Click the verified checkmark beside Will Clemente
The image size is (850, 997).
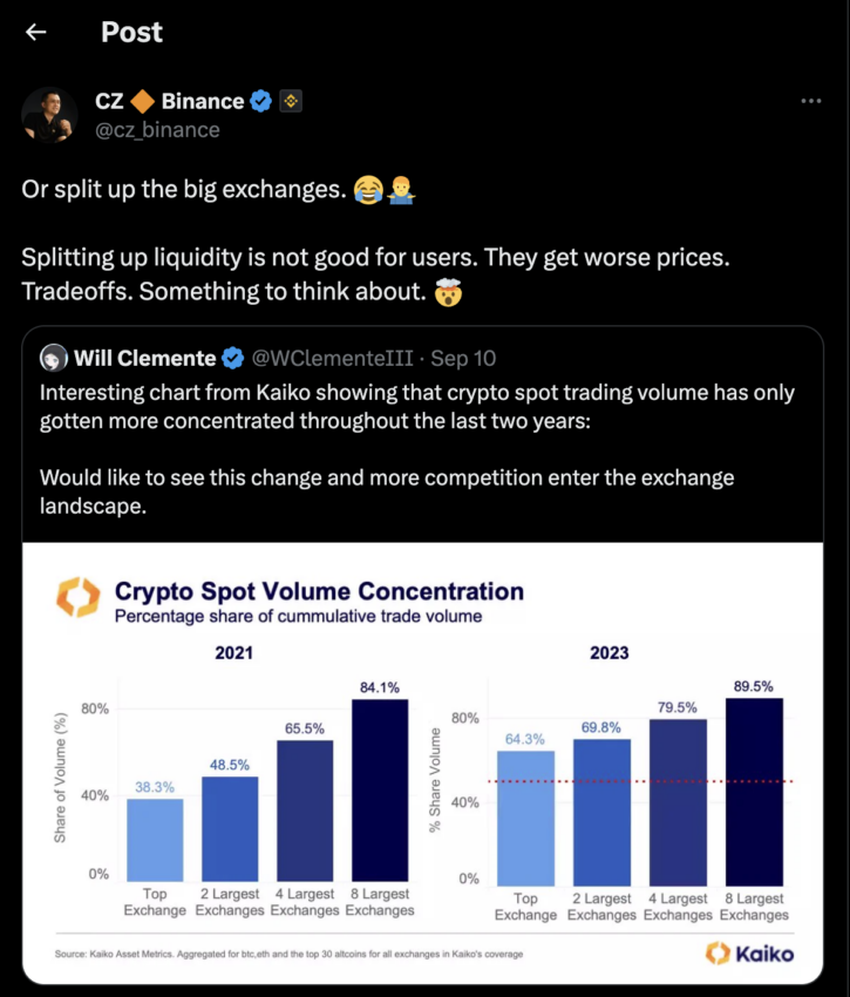(x=233, y=357)
